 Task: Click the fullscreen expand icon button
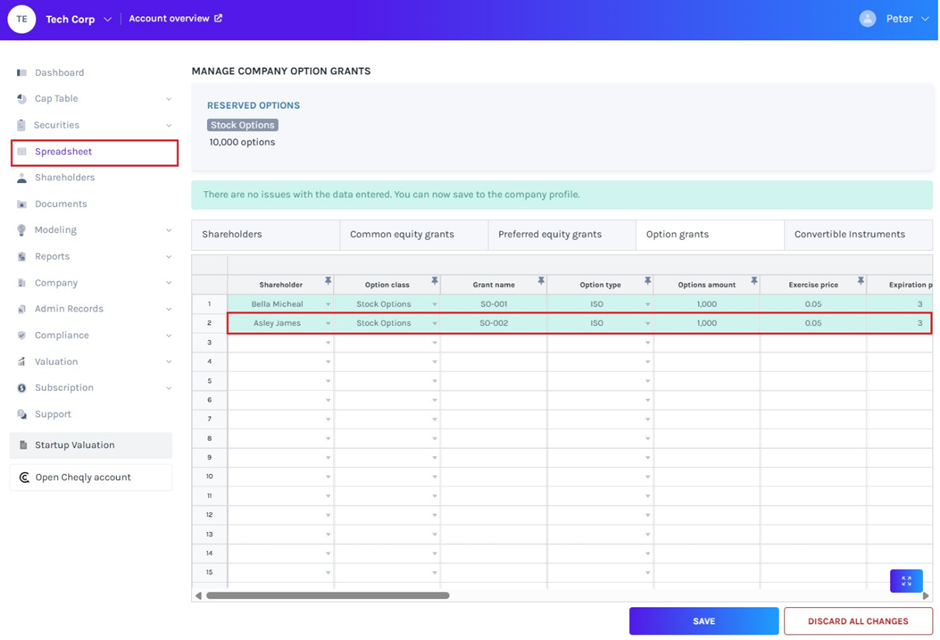tap(906, 581)
